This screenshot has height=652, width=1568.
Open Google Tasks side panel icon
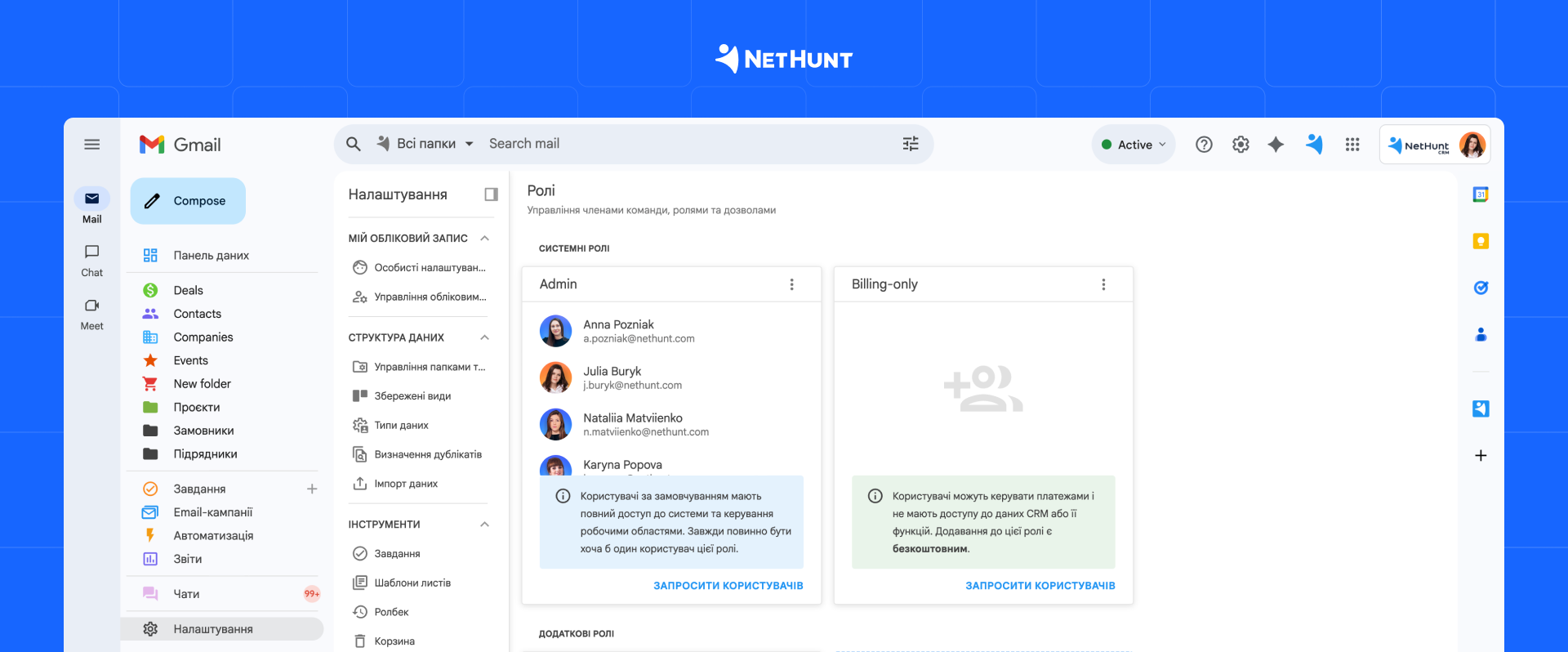(x=1481, y=288)
